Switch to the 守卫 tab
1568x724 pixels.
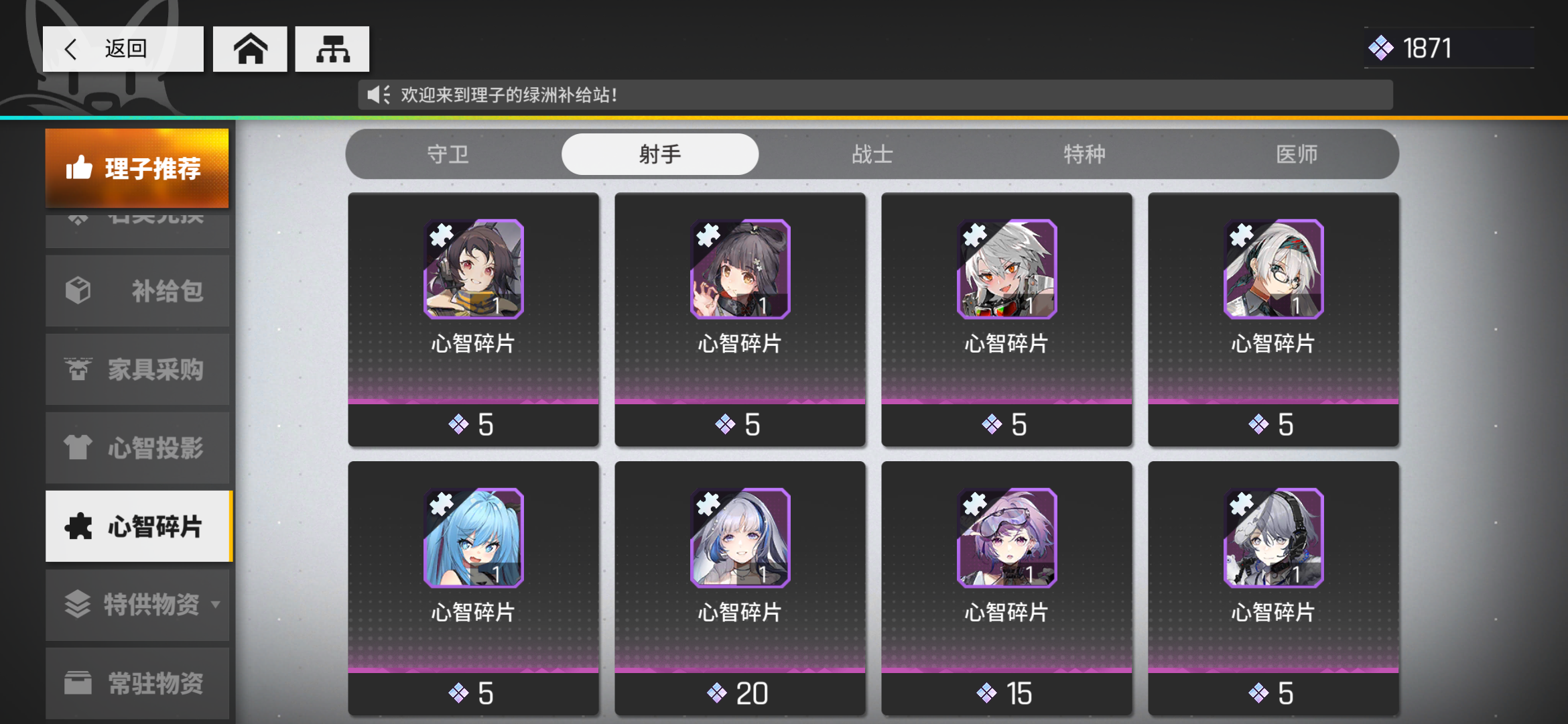(448, 155)
